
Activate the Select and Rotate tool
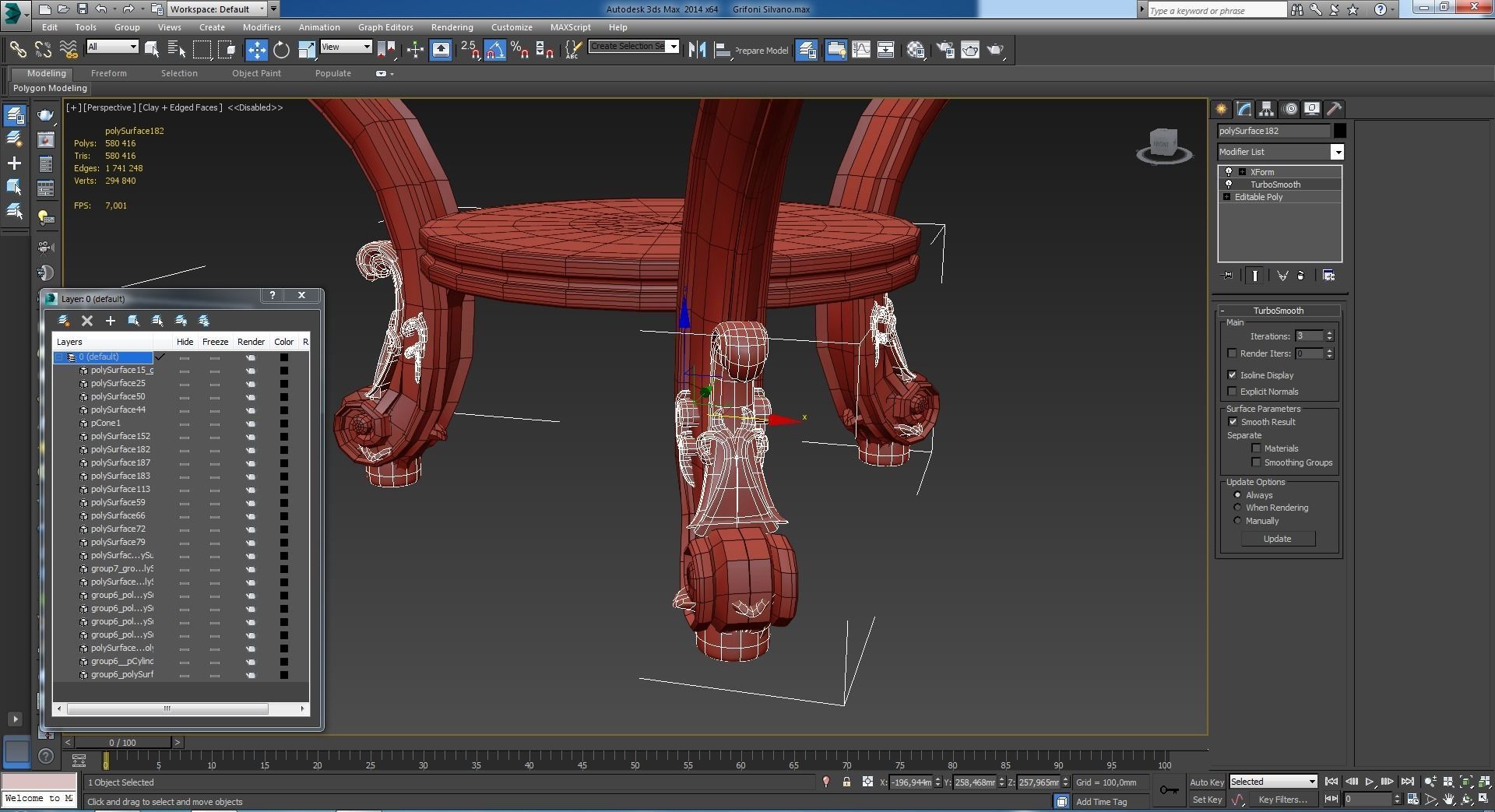click(x=281, y=50)
